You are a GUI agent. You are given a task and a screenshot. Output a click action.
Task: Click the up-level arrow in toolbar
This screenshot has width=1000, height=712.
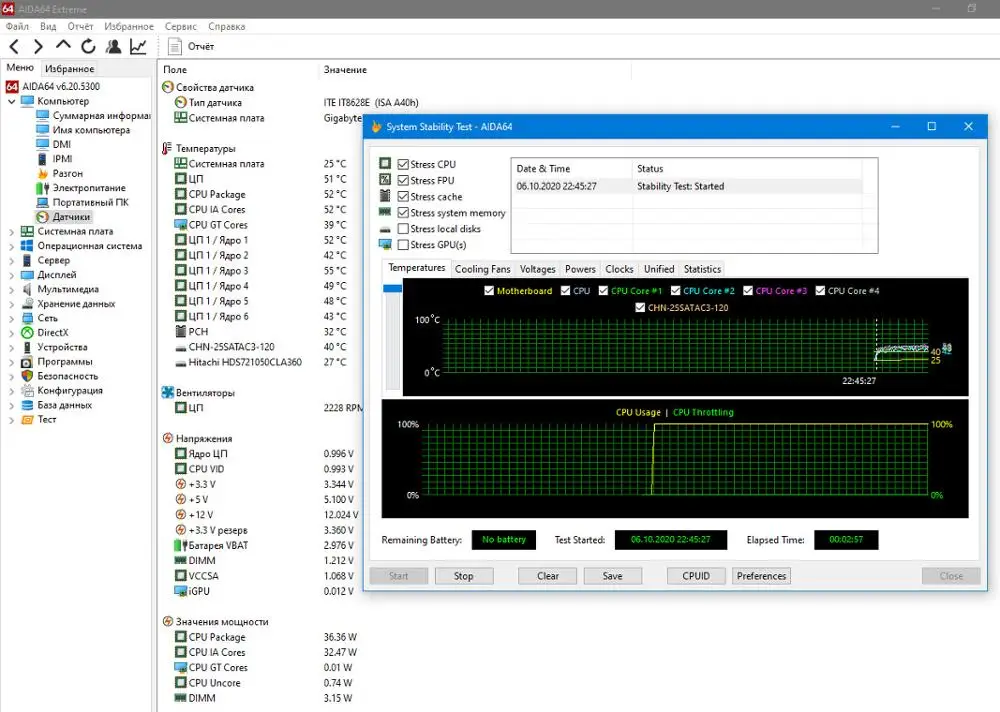click(x=63, y=46)
